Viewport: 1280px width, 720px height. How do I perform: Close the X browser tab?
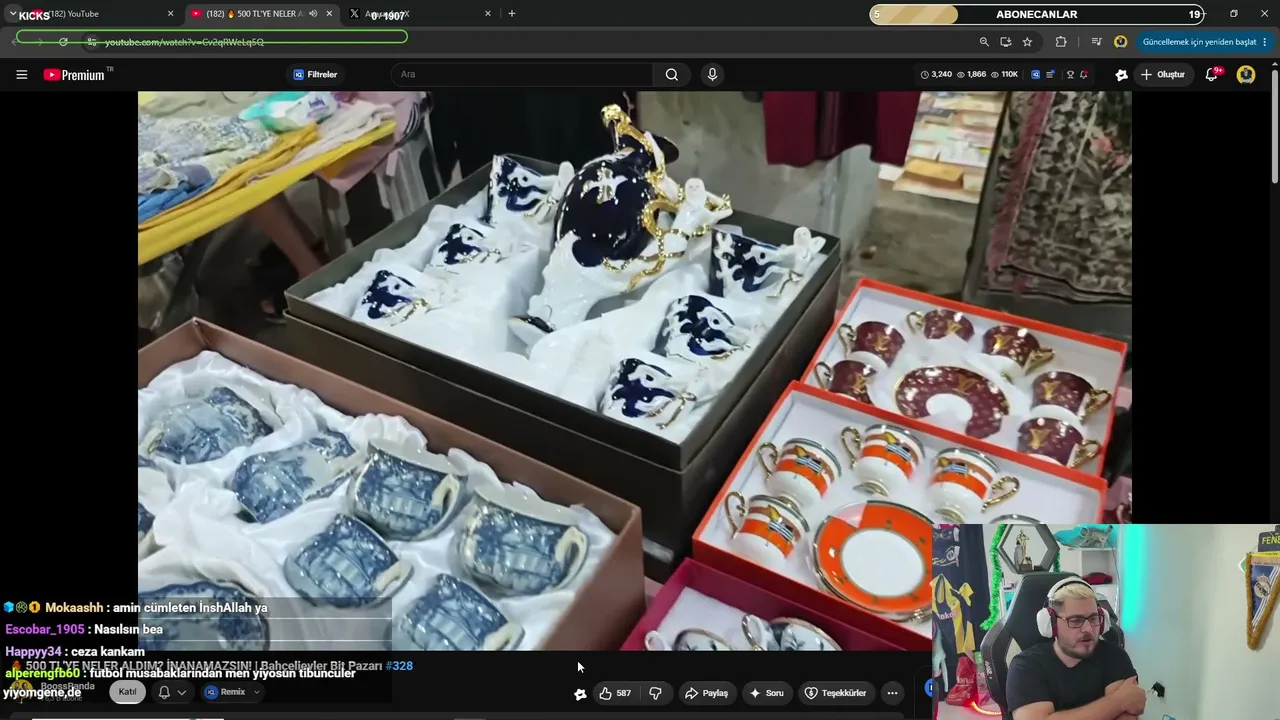point(488,14)
